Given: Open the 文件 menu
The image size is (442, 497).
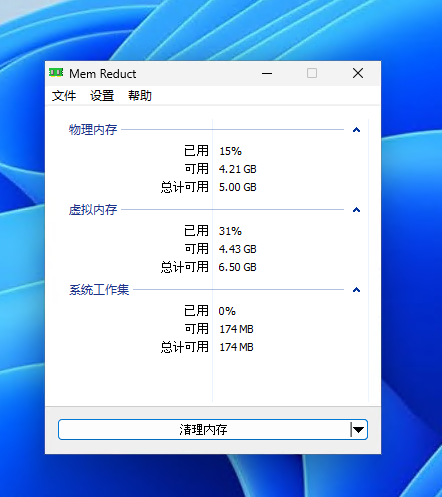Looking at the screenshot, I should (64, 96).
